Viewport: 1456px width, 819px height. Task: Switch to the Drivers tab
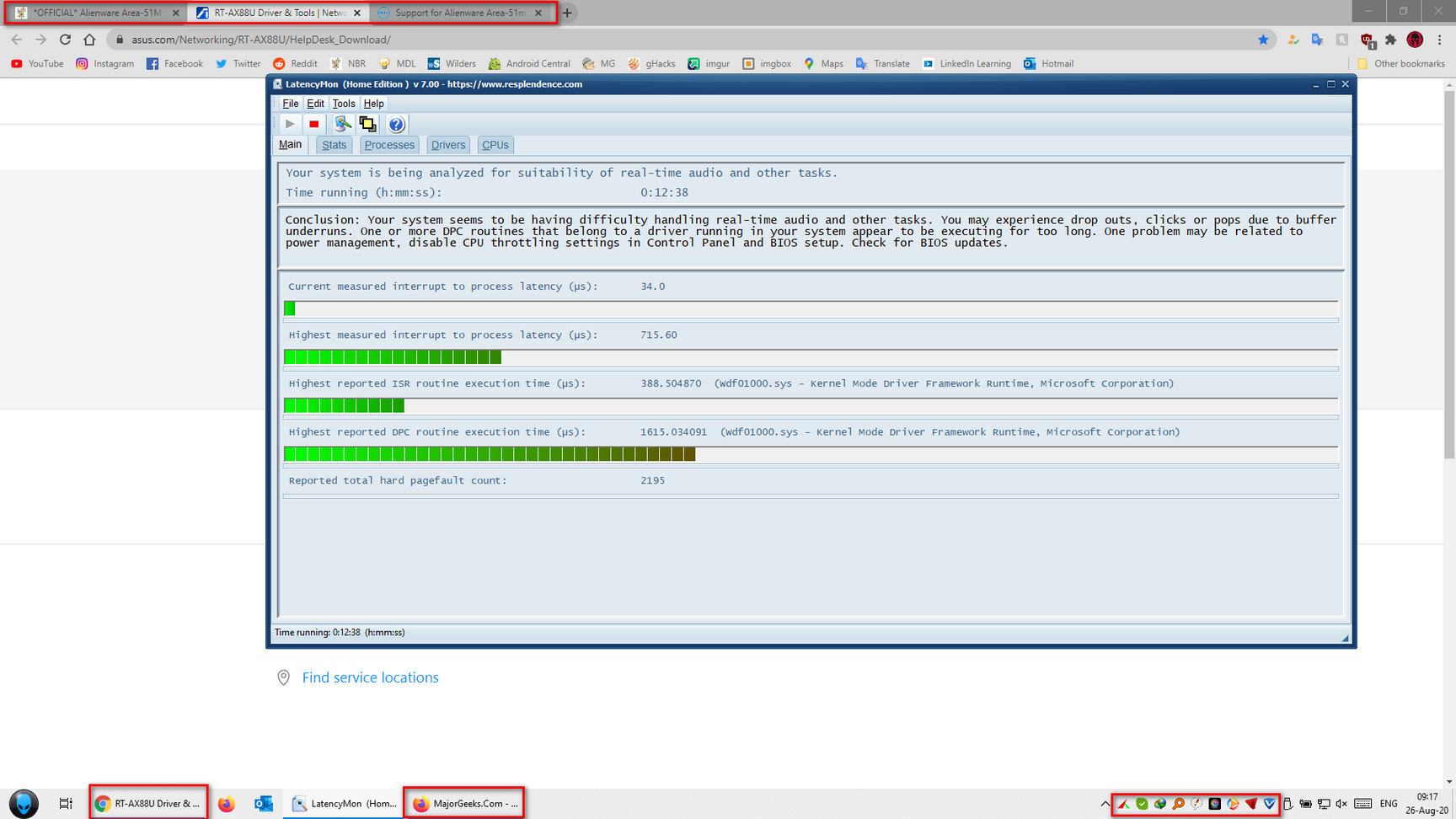coord(448,145)
